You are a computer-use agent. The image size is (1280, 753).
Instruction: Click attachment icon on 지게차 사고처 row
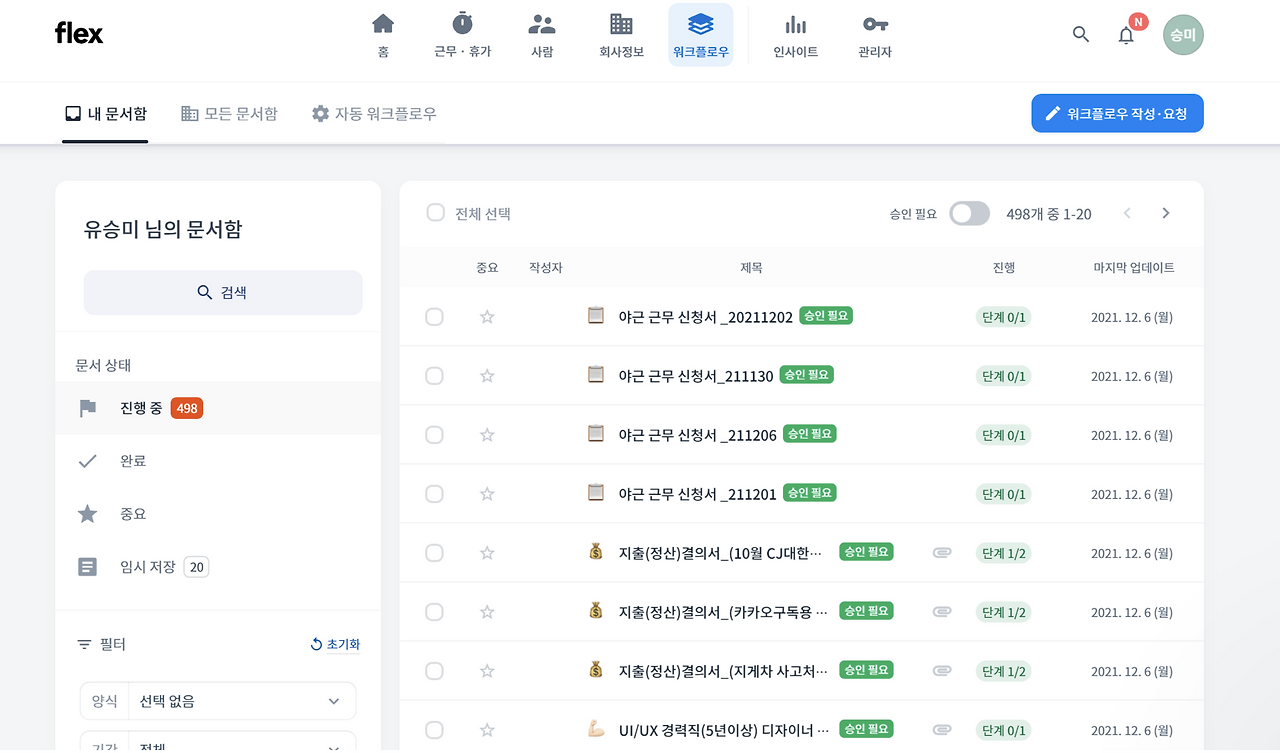point(942,670)
